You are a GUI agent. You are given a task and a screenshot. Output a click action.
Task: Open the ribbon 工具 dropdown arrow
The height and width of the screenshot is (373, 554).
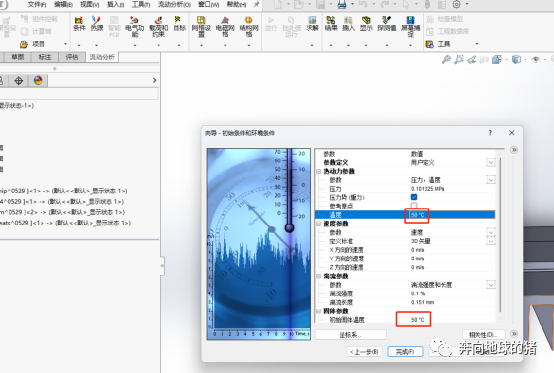477,44
